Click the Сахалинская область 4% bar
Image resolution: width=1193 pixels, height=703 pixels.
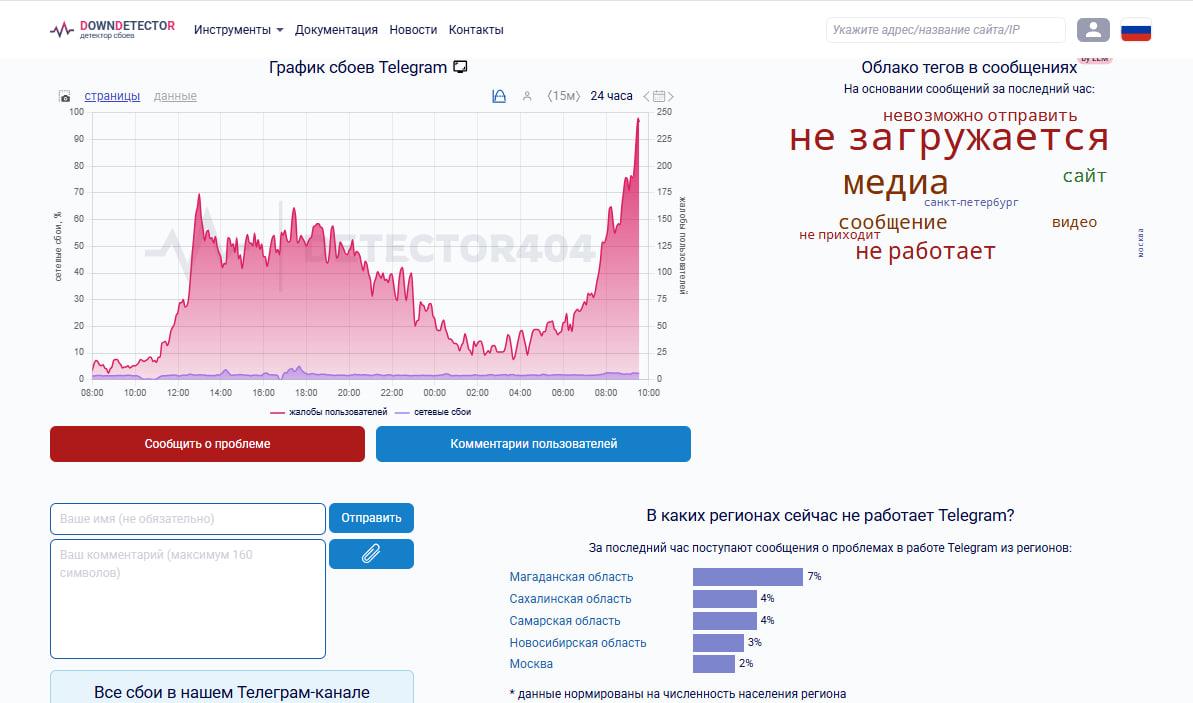725,599
